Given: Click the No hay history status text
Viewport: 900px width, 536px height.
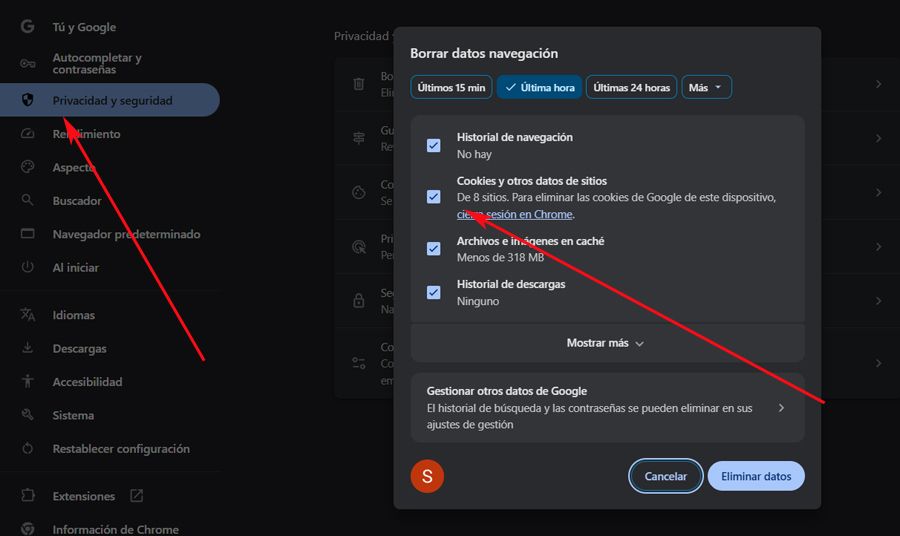Looking at the screenshot, I should coord(474,154).
